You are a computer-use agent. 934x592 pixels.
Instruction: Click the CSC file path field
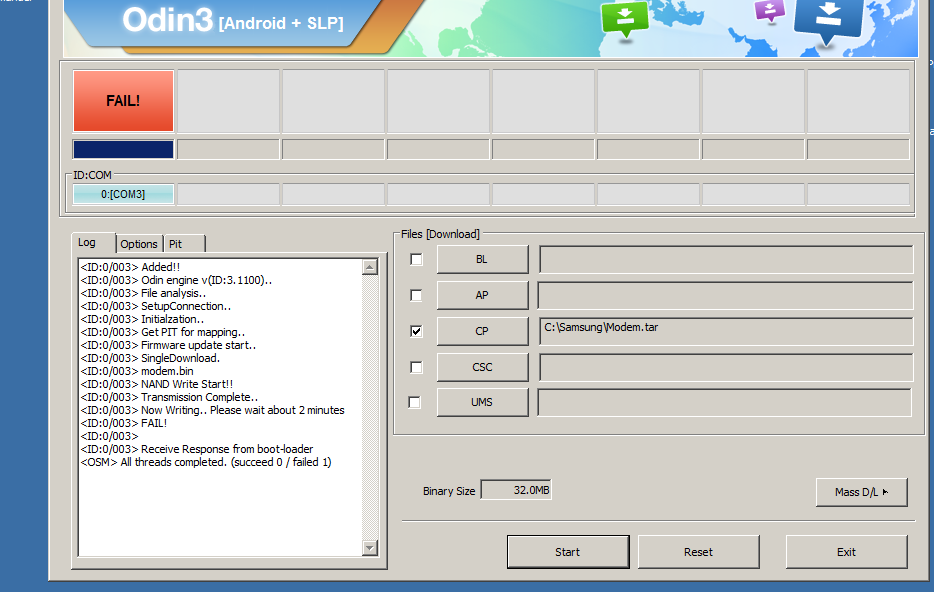click(726, 367)
